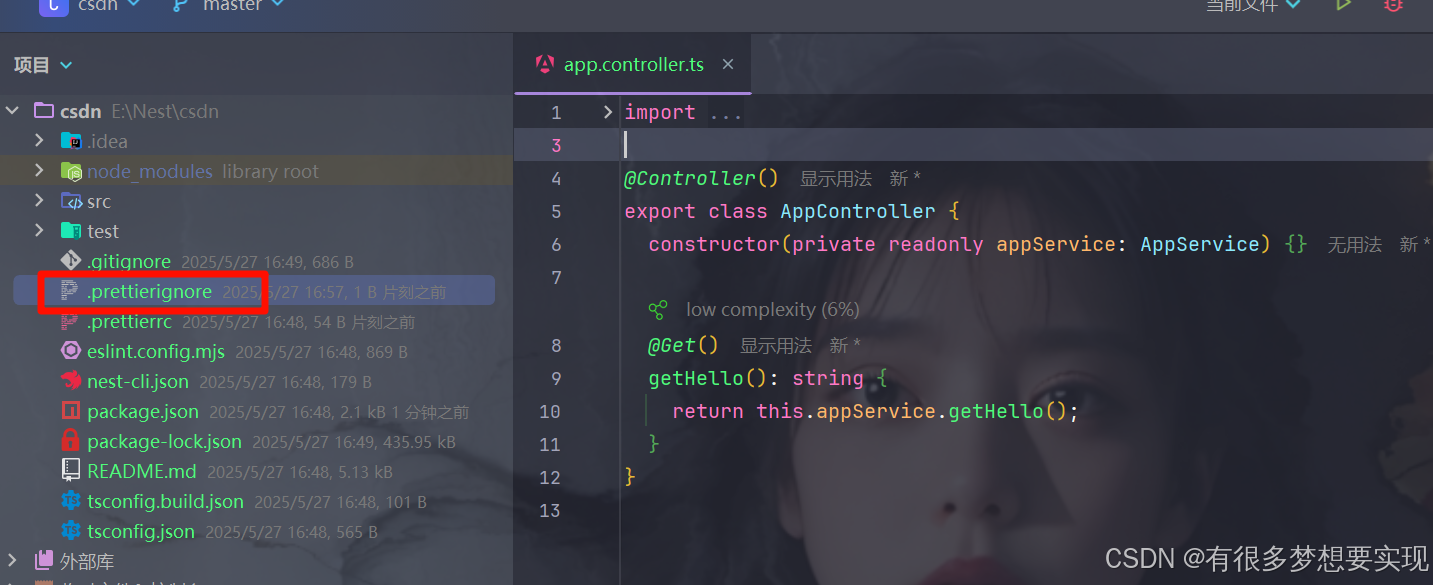Click the README.md file icon
Viewport: 1433px width, 585px height.
point(71,471)
